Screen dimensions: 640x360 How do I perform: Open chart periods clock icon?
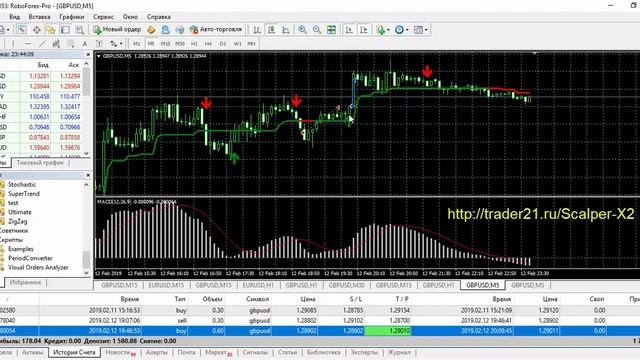tap(399, 29)
